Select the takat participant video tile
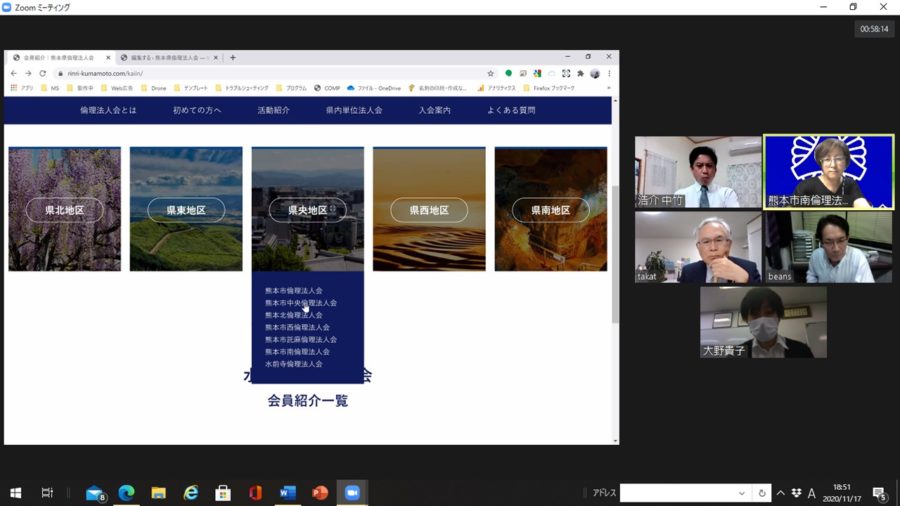Image resolution: width=900 pixels, height=506 pixels. pyautogui.click(x=698, y=247)
